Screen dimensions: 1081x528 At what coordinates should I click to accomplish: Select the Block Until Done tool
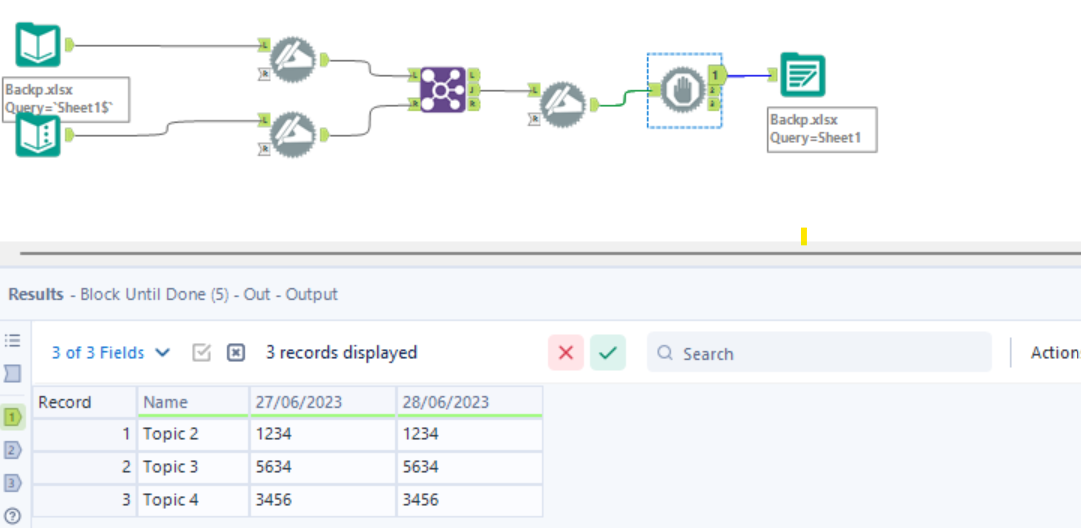[x=684, y=90]
